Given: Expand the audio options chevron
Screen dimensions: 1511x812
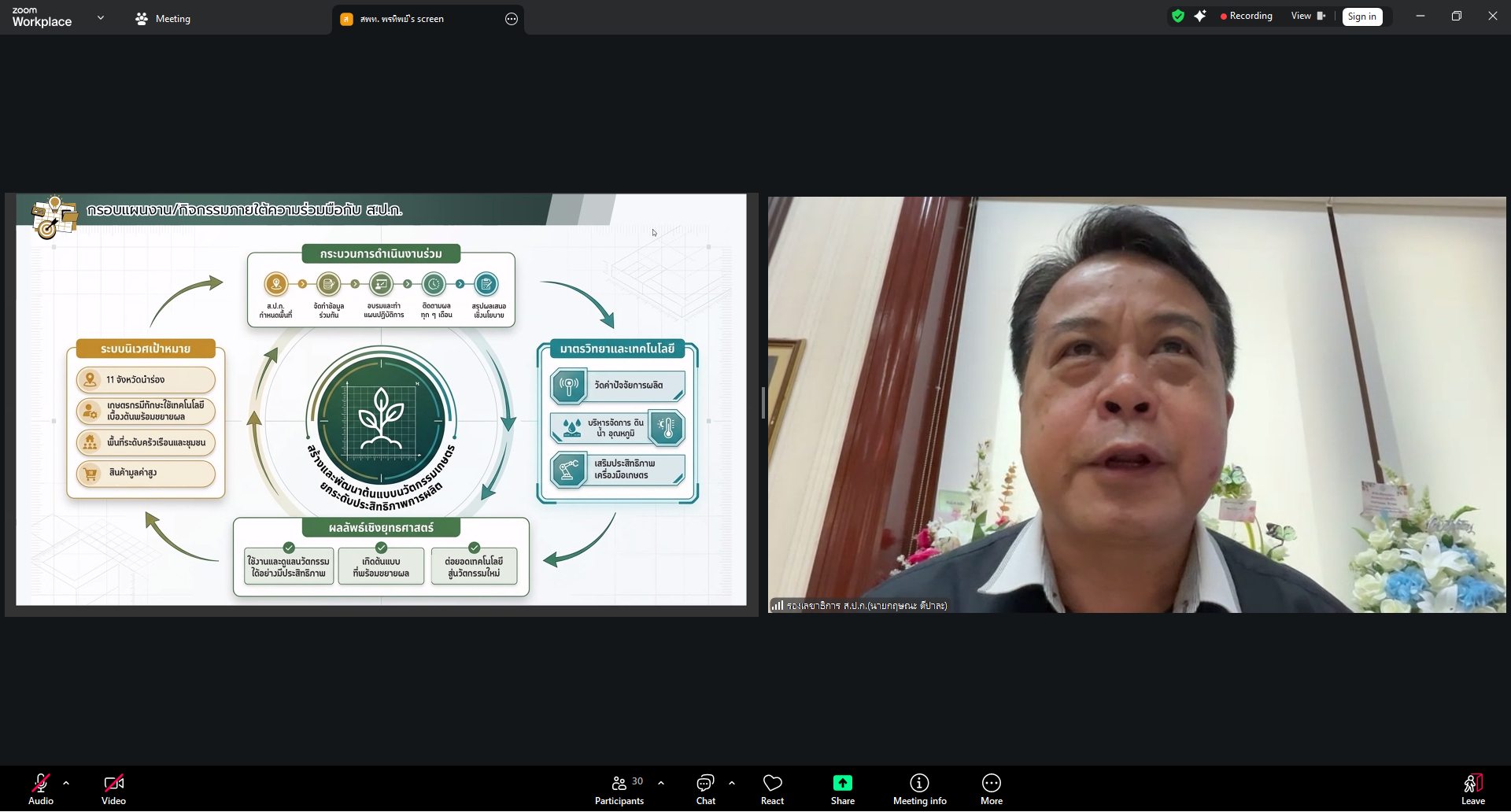Looking at the screenshot, I should 66,783.
